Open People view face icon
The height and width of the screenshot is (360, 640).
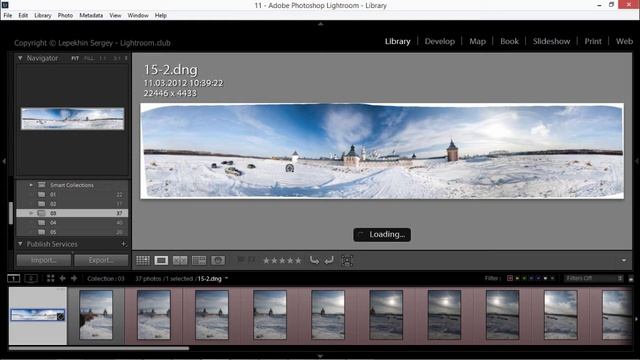point(218,260)
